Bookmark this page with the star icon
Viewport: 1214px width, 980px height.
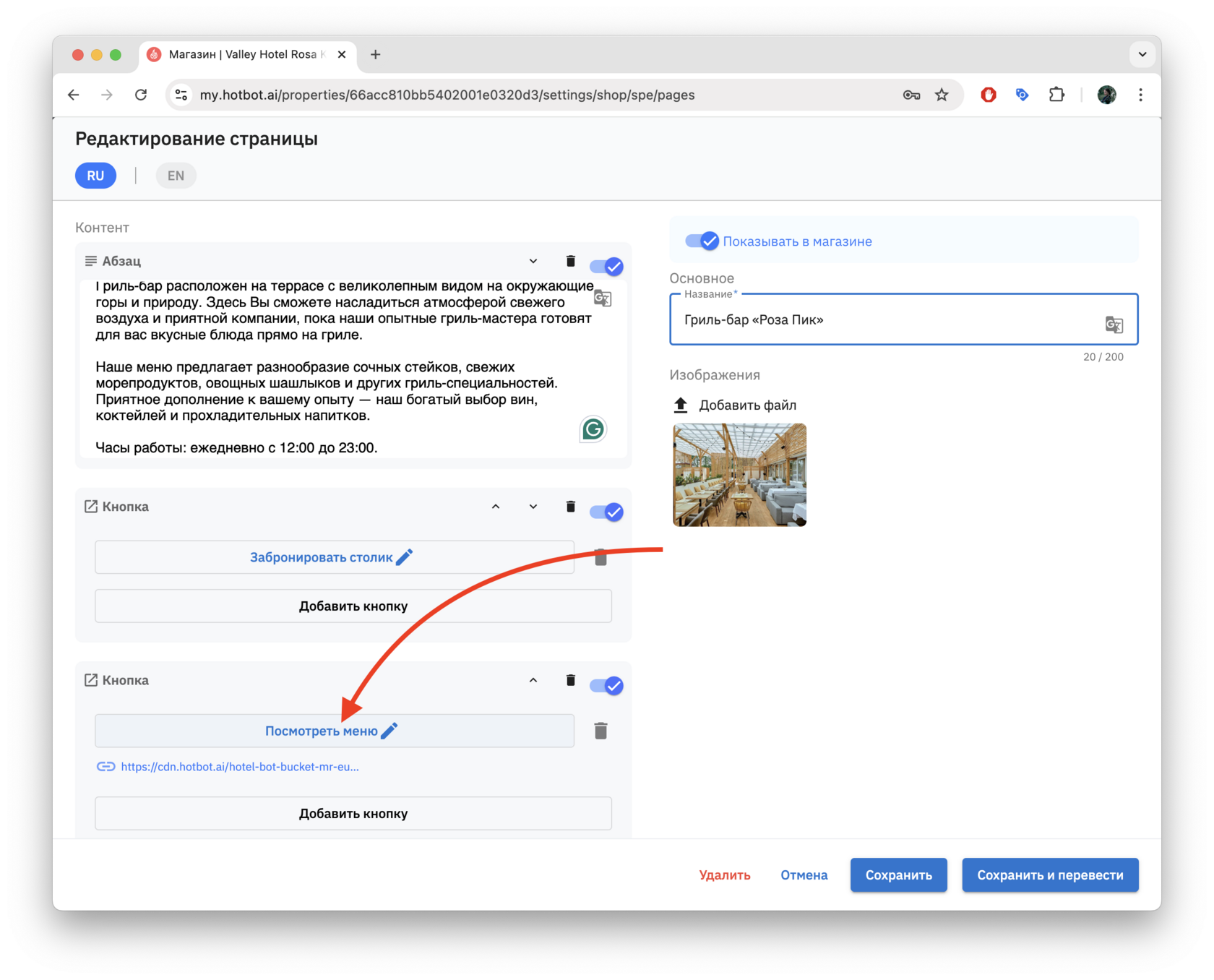pos(942,95)
